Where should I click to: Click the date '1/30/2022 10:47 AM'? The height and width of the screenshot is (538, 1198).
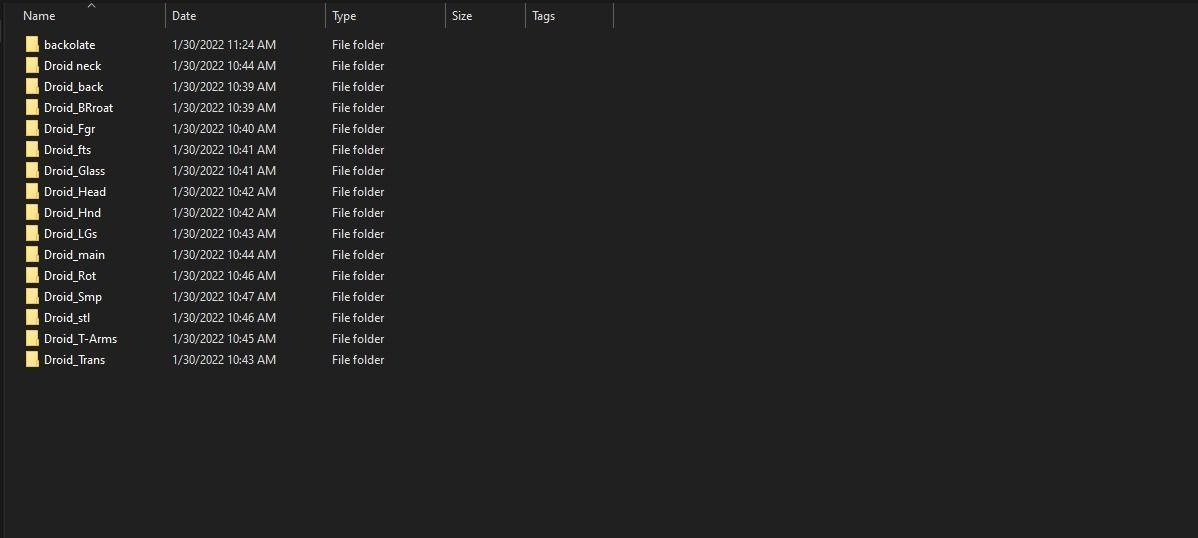(224, 297)
